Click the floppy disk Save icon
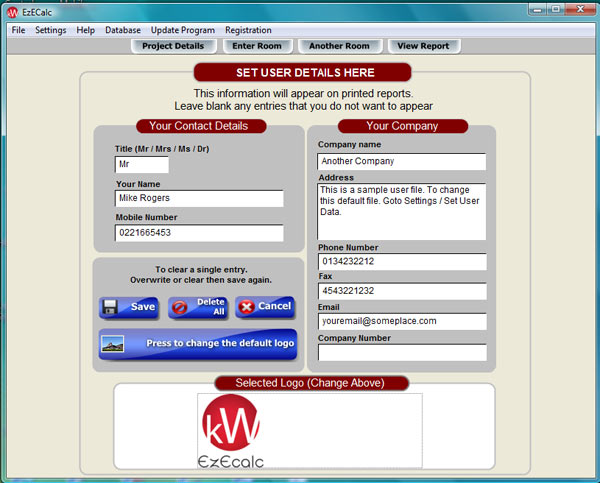Screen dimensions: 600x483 click(113, 307)
